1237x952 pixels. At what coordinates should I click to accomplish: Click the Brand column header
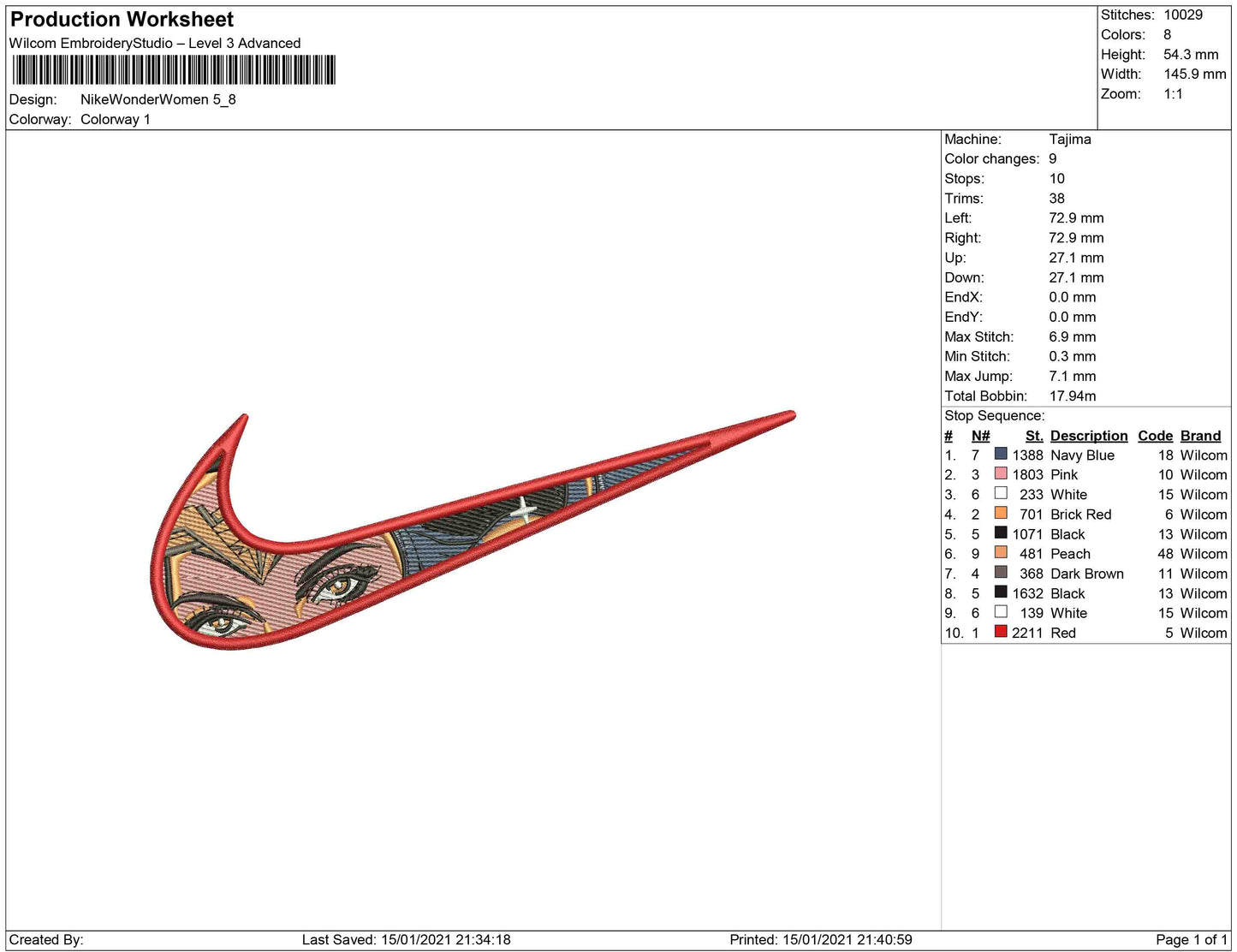coord(1200,436)
